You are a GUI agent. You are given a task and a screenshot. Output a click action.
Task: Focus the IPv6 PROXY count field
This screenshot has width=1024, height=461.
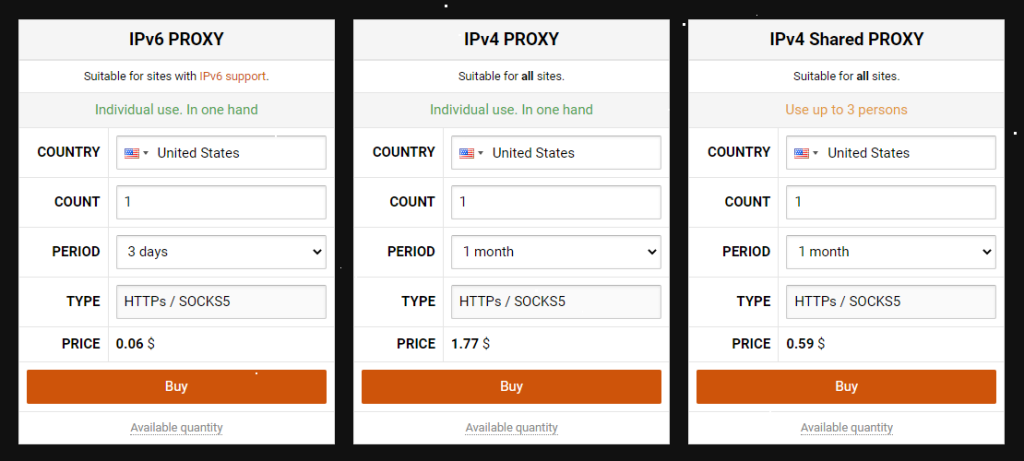(x=221, y=202)
